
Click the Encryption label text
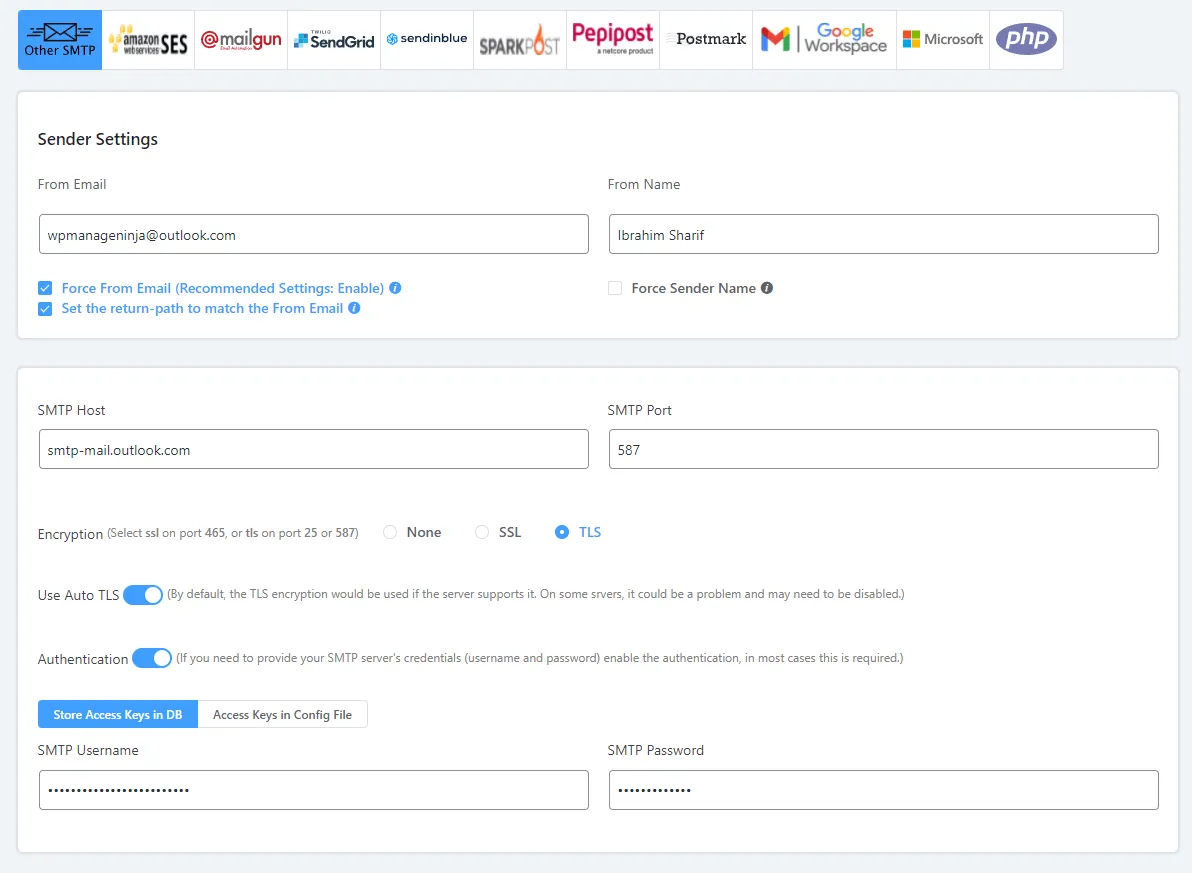(70, 534)
